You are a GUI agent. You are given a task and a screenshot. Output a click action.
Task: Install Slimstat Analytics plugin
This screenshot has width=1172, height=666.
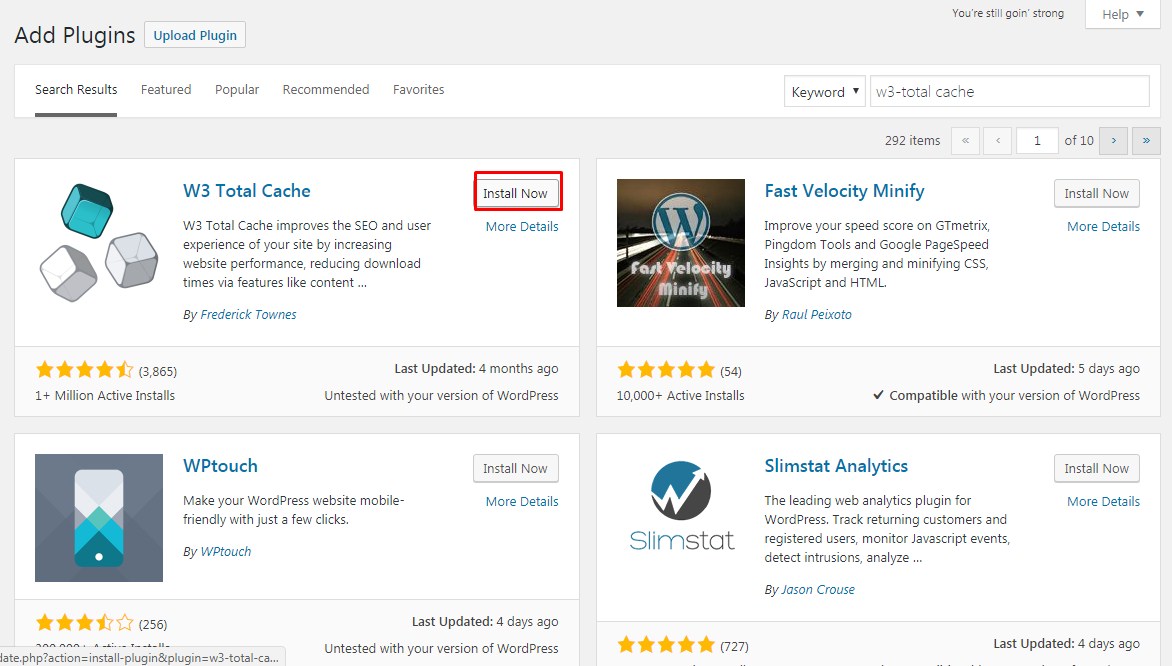pyautogui.click(x=1097, y=469)
